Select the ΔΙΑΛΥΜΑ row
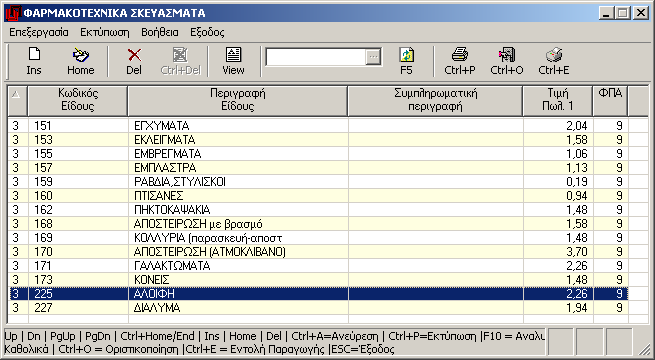 pos(318,308)
